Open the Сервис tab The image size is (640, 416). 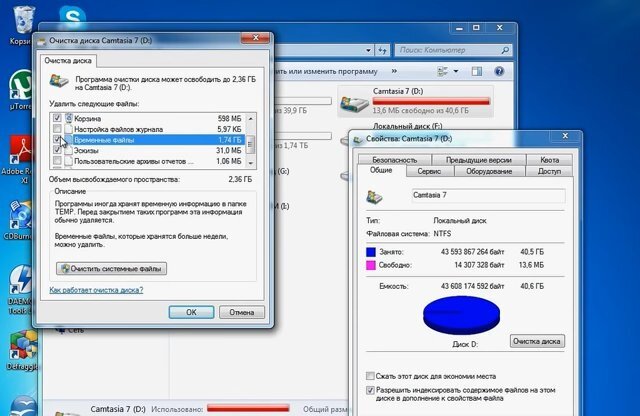[x=429, y=171]
